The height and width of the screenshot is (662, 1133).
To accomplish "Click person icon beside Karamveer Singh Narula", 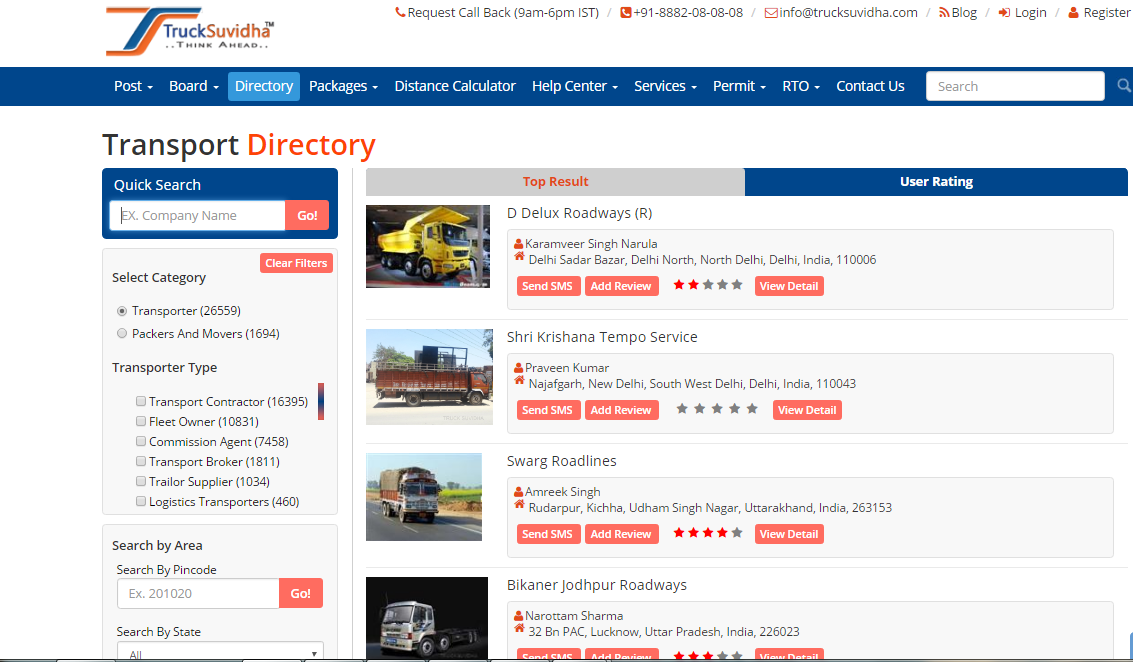I will point(518,244).
